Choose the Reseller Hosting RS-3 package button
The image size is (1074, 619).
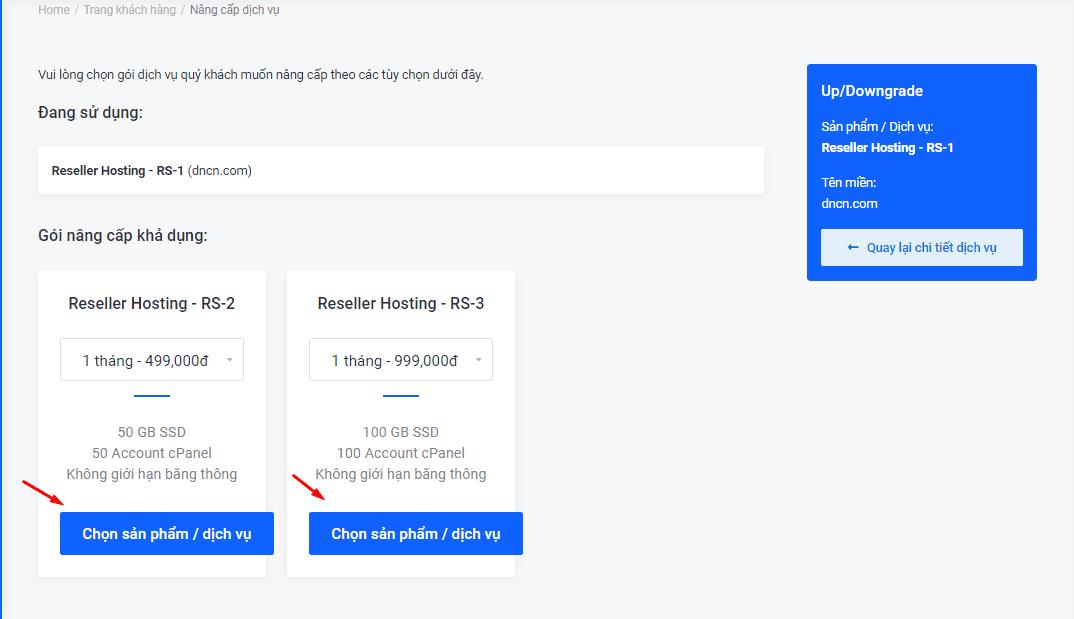pyautogui.click(x=415, y=534)
